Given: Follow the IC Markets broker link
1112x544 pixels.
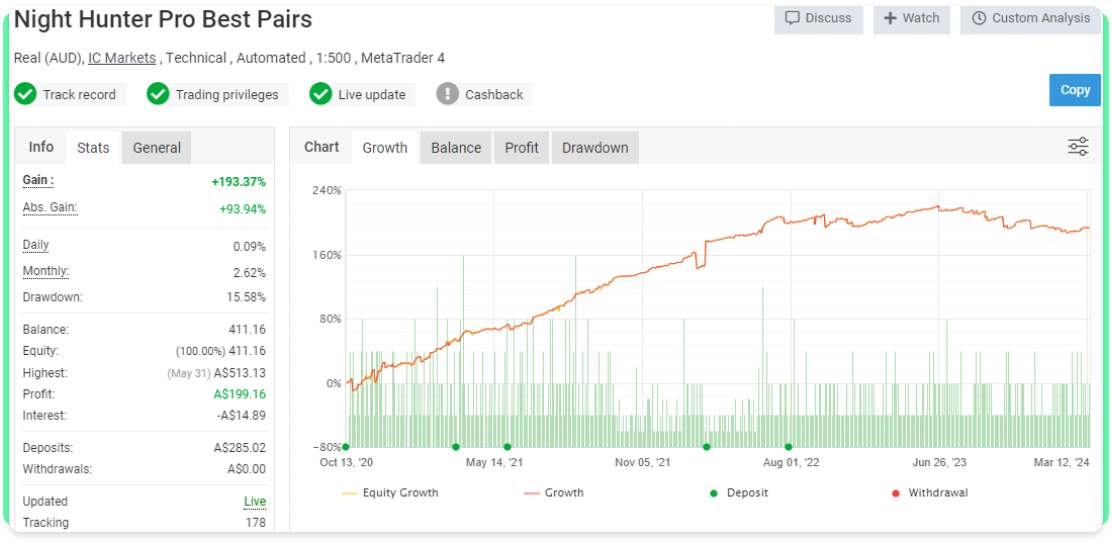Looking at the screenshot, I should click(x=122, y=58).
